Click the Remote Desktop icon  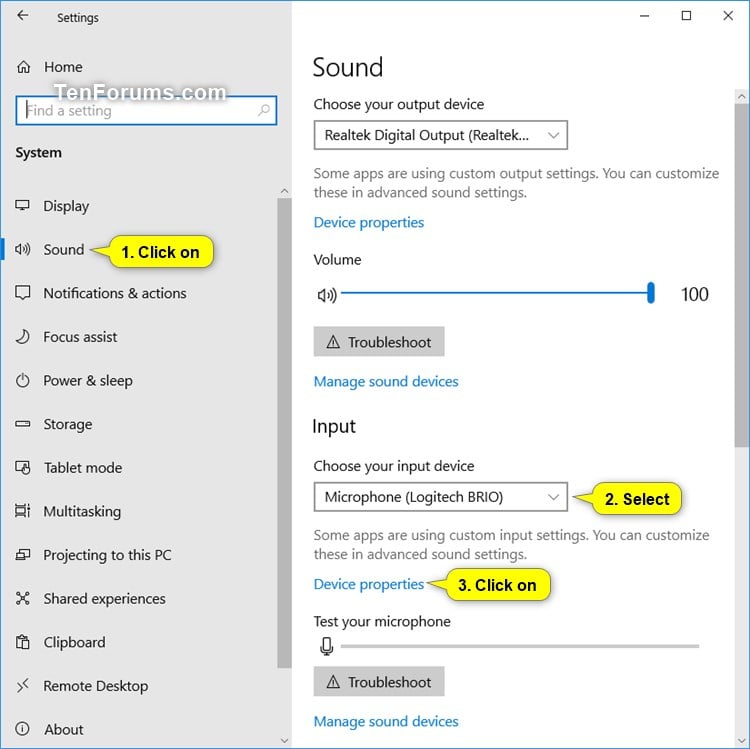(22, 685)
